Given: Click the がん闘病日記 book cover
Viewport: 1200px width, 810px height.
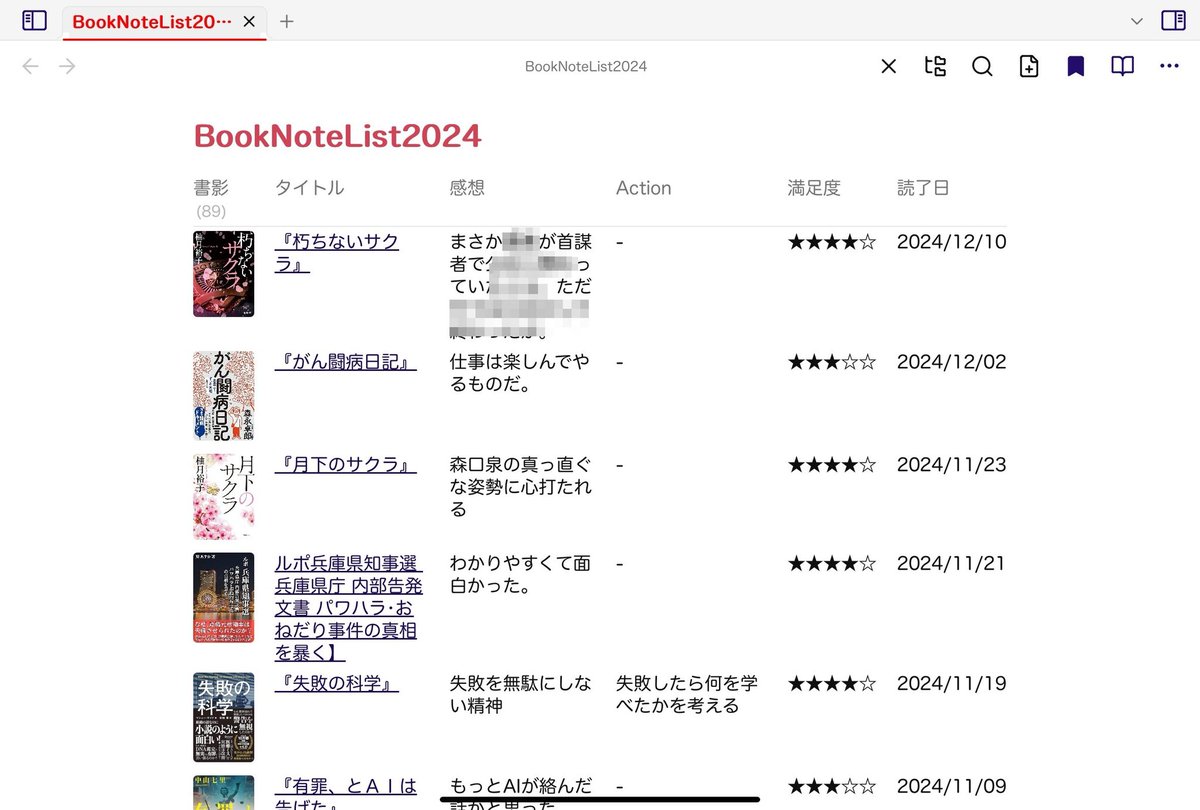Looking at the screenshot, I should (223, 396).
